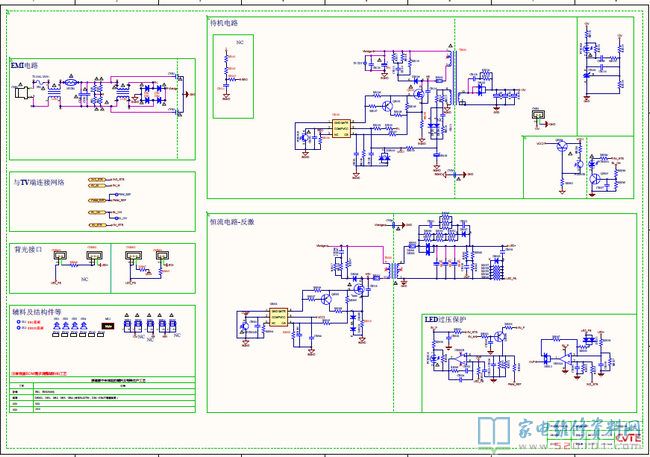Click the NC label under the backlight connectors
The image size is (650, 457).
pyautogui.click(x=85, y=279)
